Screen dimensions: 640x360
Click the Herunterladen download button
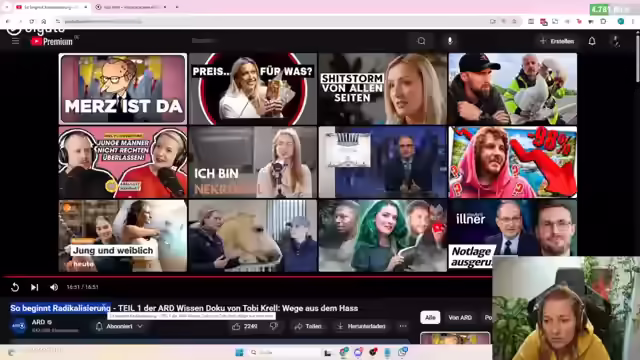pos(361,326)
